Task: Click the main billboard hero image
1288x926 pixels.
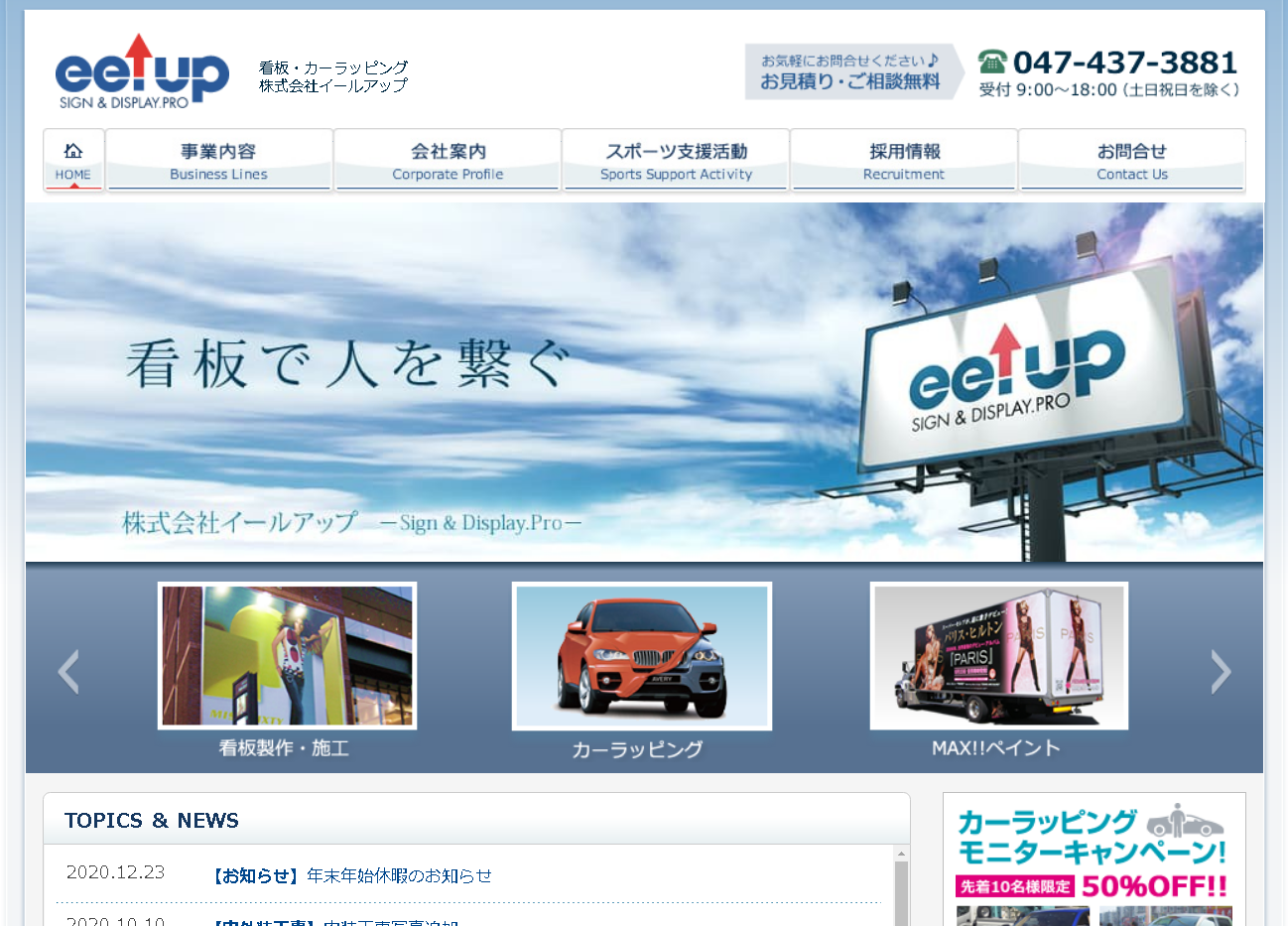Action: click(644, 382)
